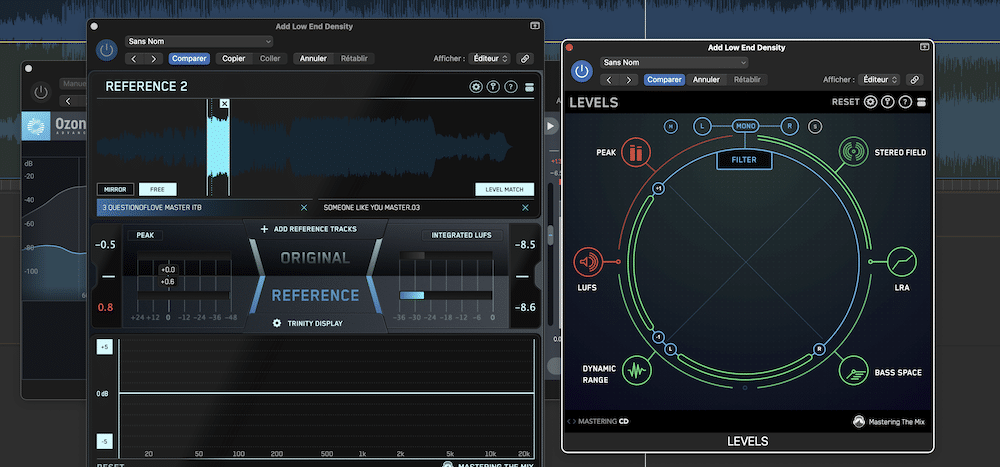Open the help question icon in REFERENCE 2
1000x467 pixels.
(510, 87)
